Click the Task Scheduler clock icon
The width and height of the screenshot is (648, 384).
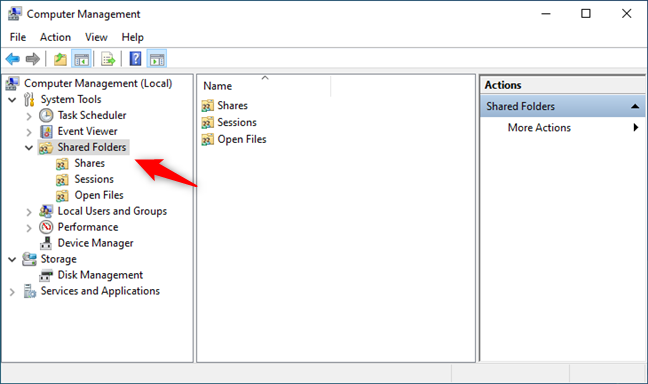46,115
